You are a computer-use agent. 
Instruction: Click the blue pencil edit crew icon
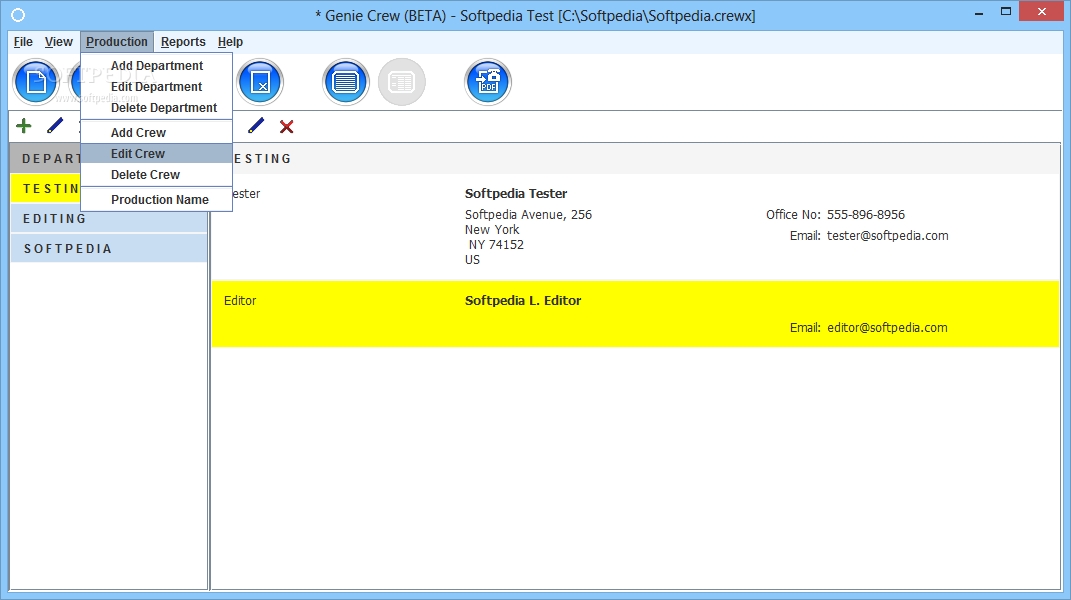[x=255, y=126]
